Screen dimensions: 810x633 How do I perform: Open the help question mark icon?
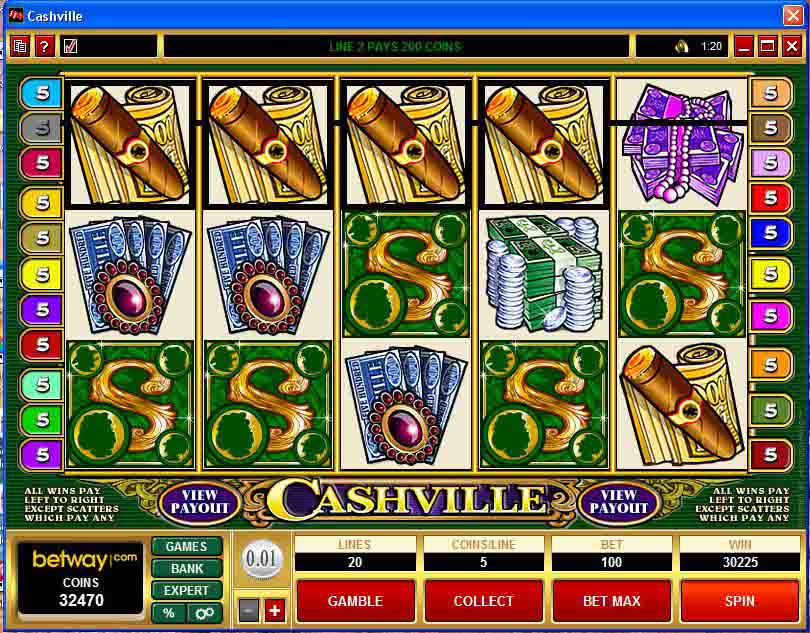pos(44,47)
